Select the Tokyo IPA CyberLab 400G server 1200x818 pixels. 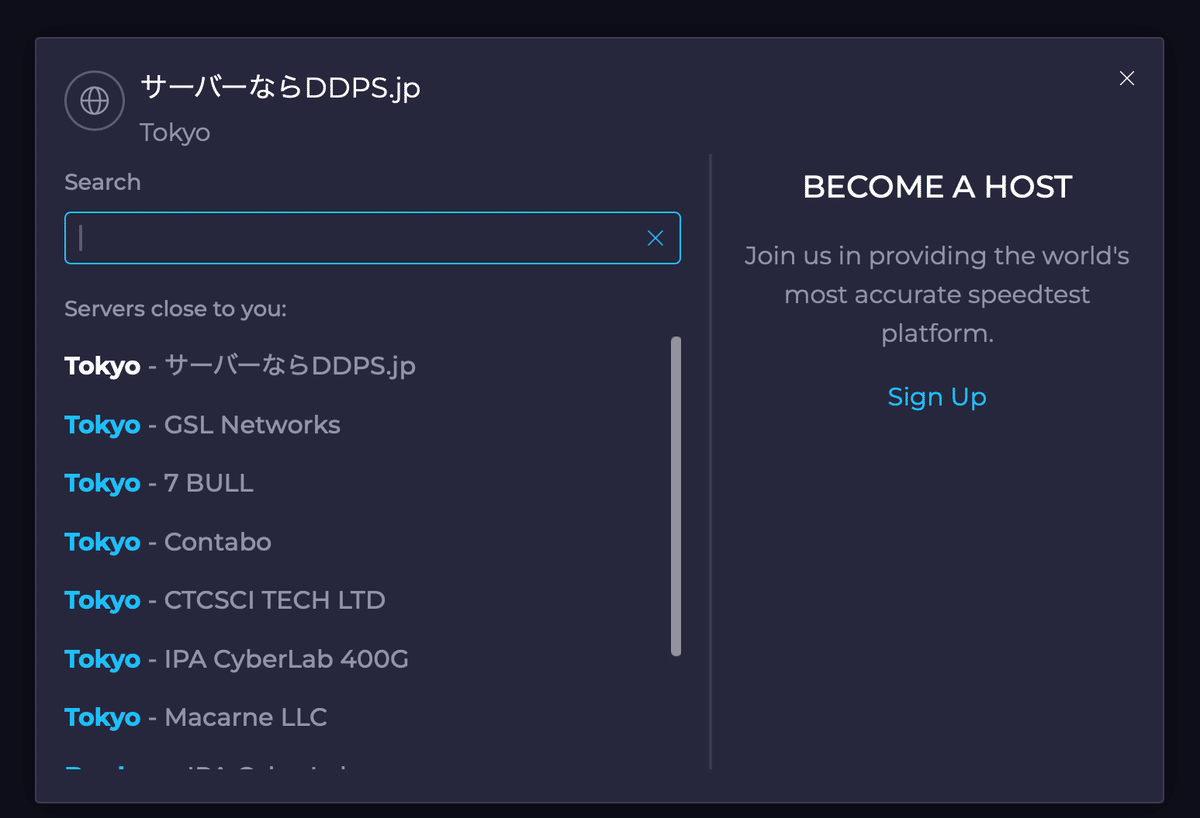236,659
